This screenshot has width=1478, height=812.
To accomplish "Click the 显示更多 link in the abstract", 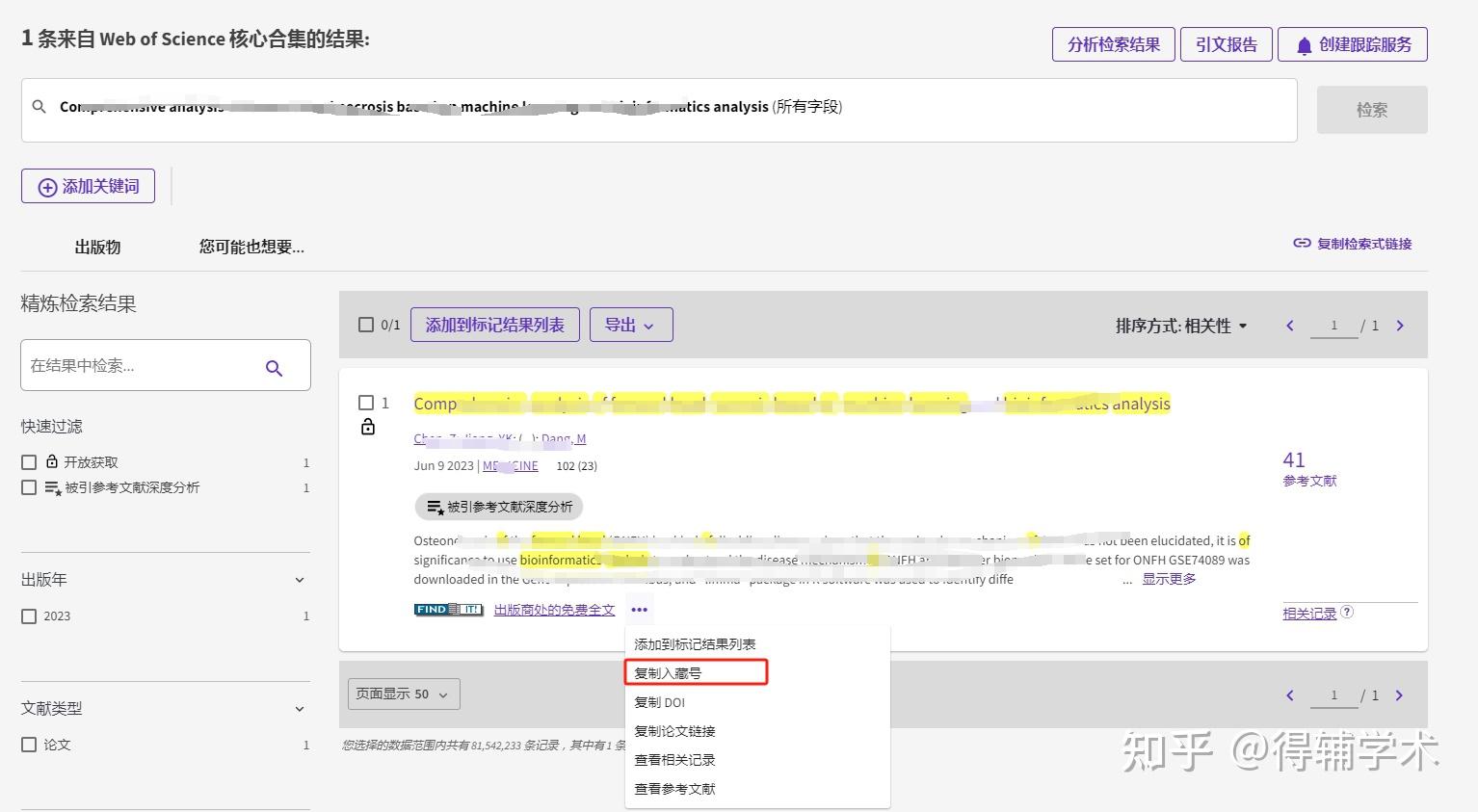I will tap(1168, 579).
